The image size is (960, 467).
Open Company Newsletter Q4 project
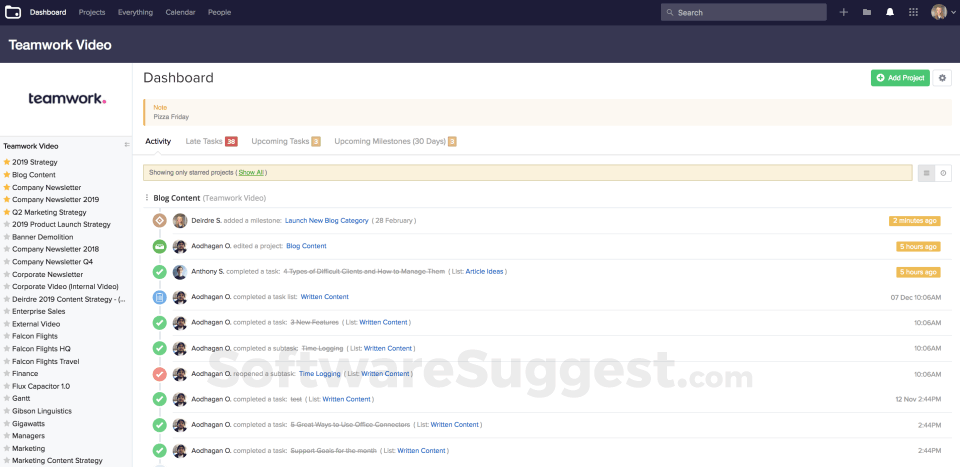(53, 262)
